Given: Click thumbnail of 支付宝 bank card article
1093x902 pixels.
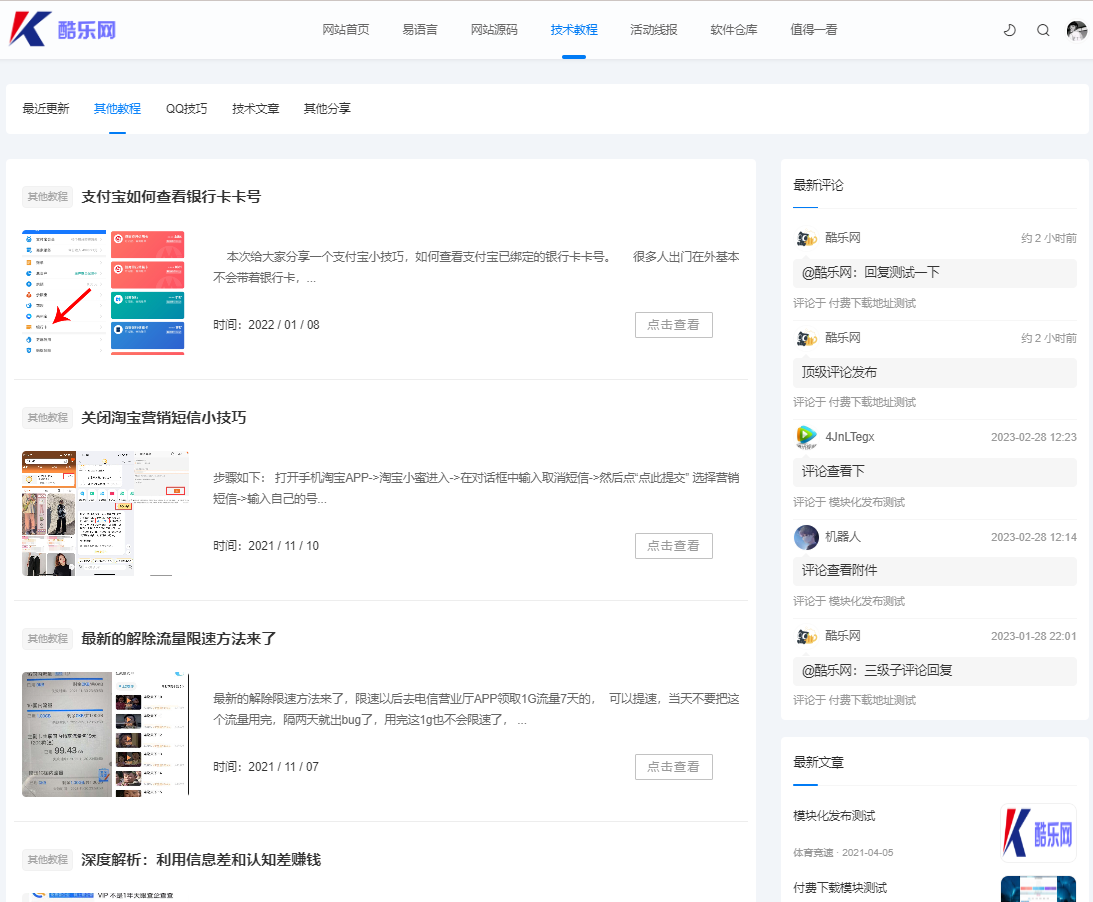Looking at the screenshot, I should 103,292.
